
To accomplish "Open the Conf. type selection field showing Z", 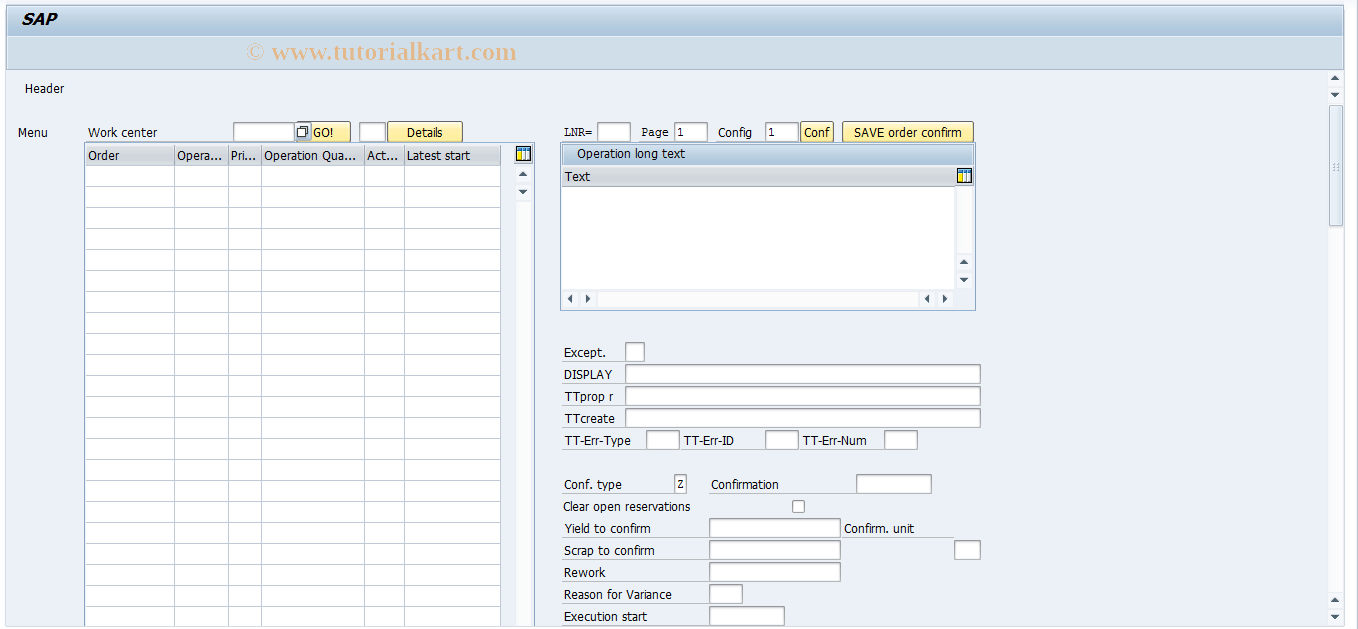I will click(680, 483).
